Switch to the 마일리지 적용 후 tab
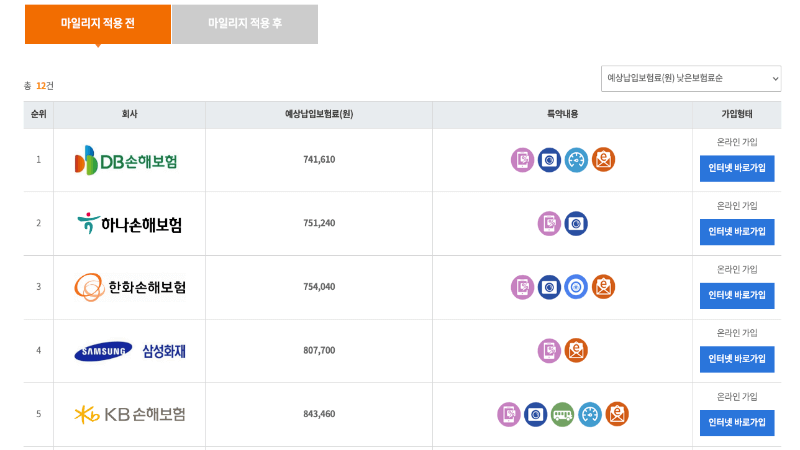 [x=245, y=24]
